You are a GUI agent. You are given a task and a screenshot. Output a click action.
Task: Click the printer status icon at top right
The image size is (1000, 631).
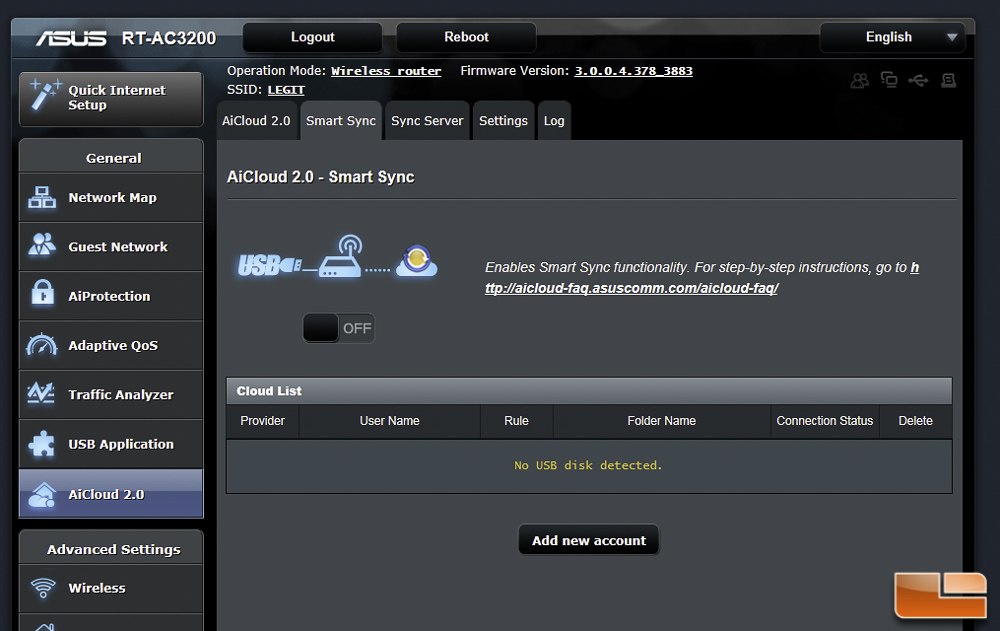[x=948, y=80]
